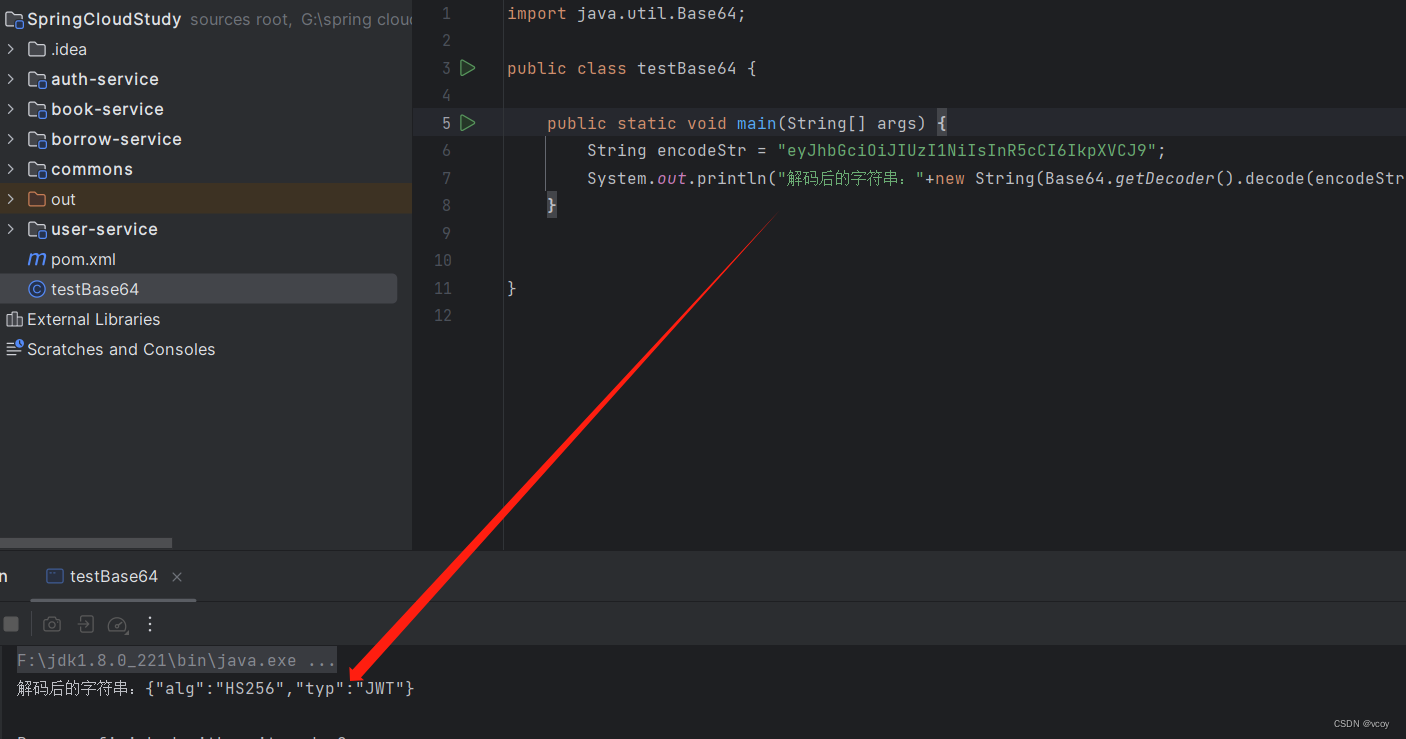Viewport: 1406px width, 739px height.
Task: Run the testBase64 class from line 3 gutter
Action: pos(467,68)
